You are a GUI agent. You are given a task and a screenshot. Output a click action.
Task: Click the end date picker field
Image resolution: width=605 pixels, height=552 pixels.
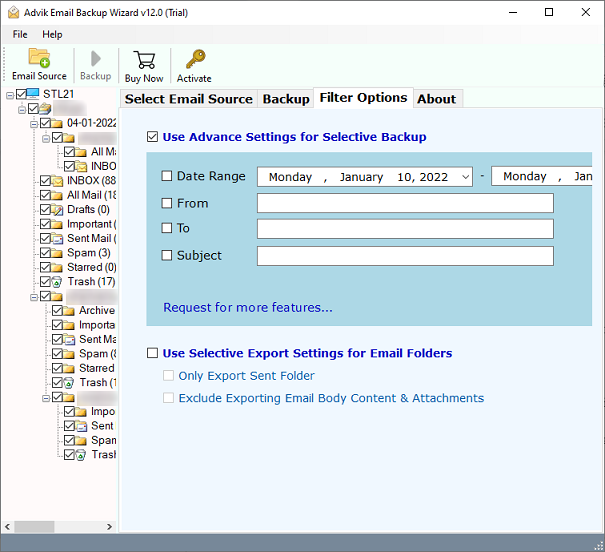coord(541,176)
